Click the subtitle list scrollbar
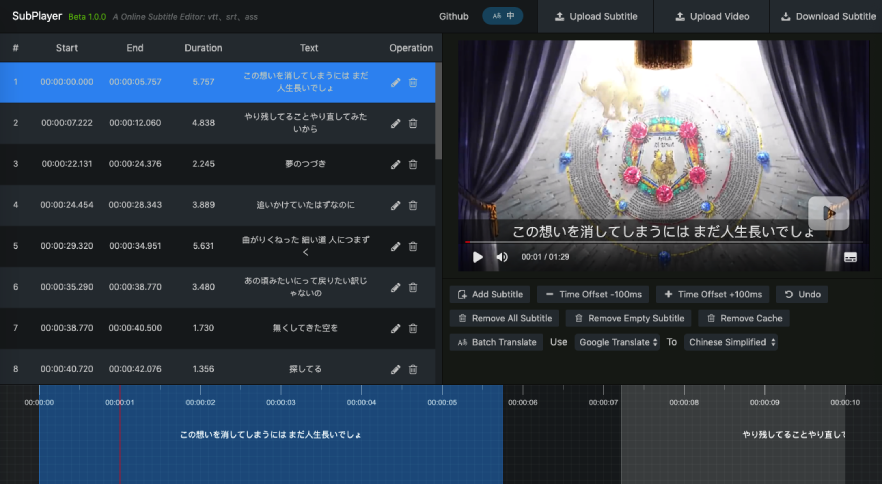Image resolution: width=882 pixels, height=484 pixels. coord(439,111)
